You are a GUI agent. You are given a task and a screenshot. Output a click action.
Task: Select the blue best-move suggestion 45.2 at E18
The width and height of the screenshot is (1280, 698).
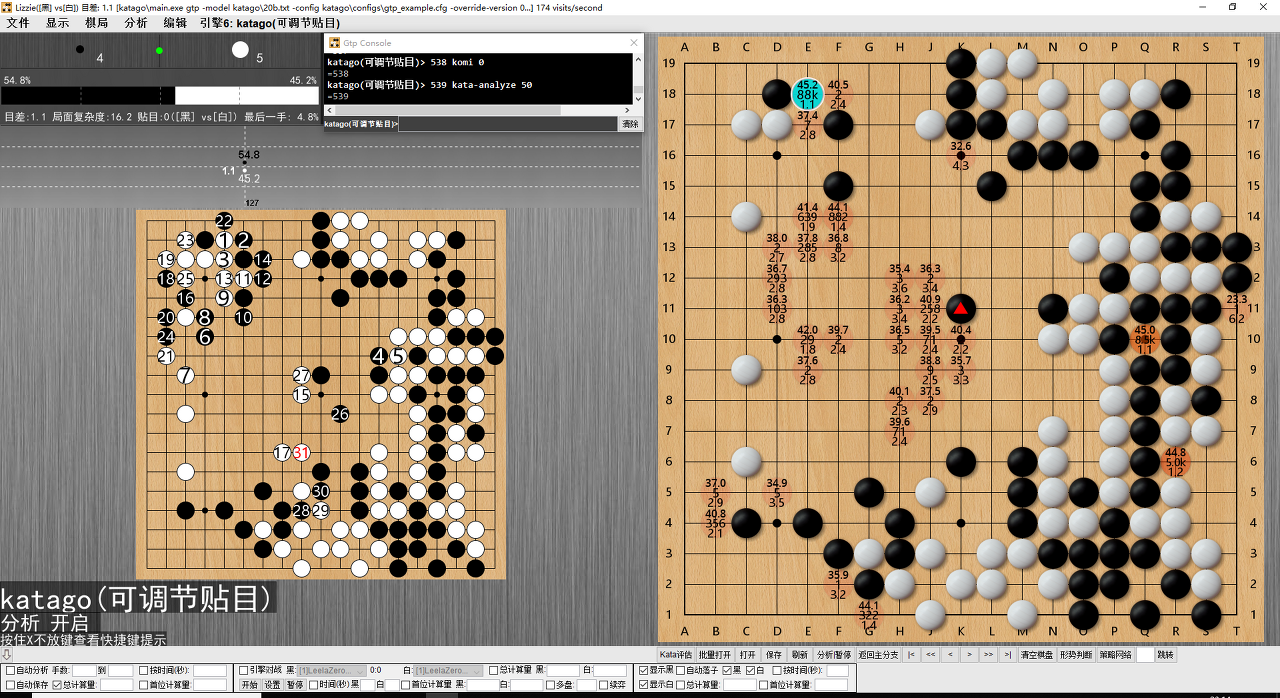pyautogui.click(x=808, y=94)
